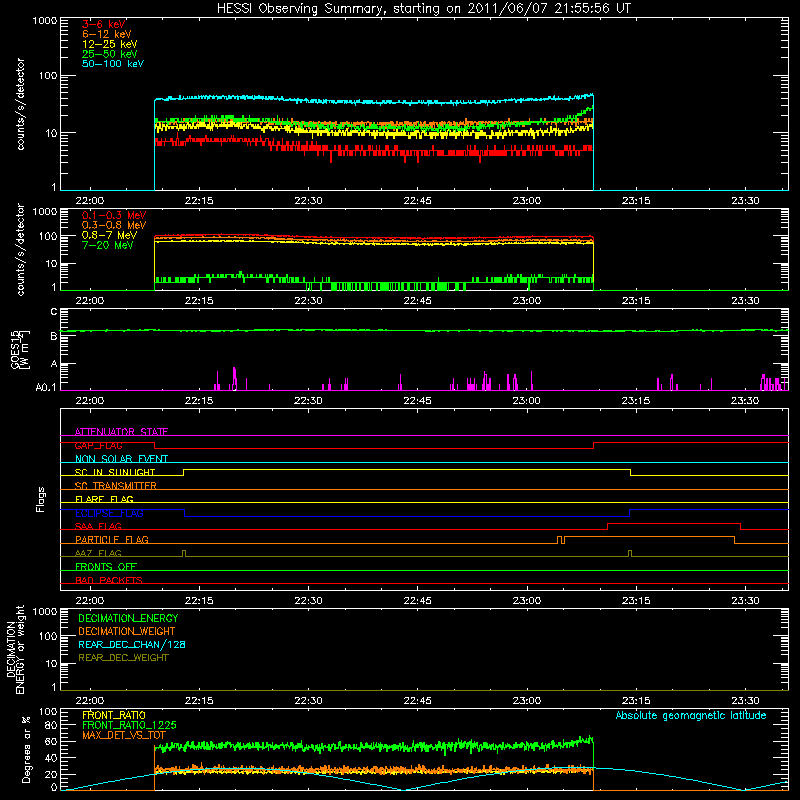The image size is (800, 800).
Task: Click the cyan 50-100 keV count curve
Action: point(374,101)
